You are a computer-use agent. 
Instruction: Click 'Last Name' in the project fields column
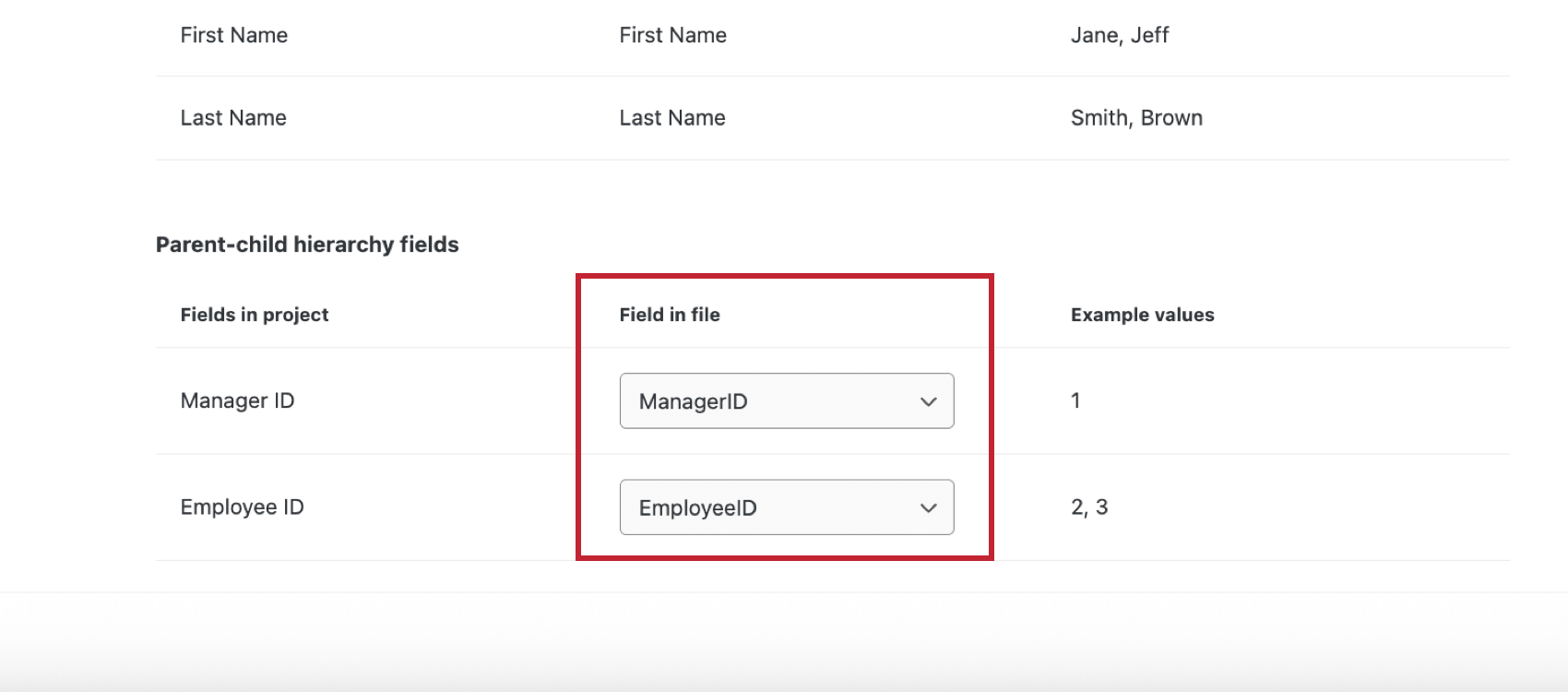click(233, 117)
